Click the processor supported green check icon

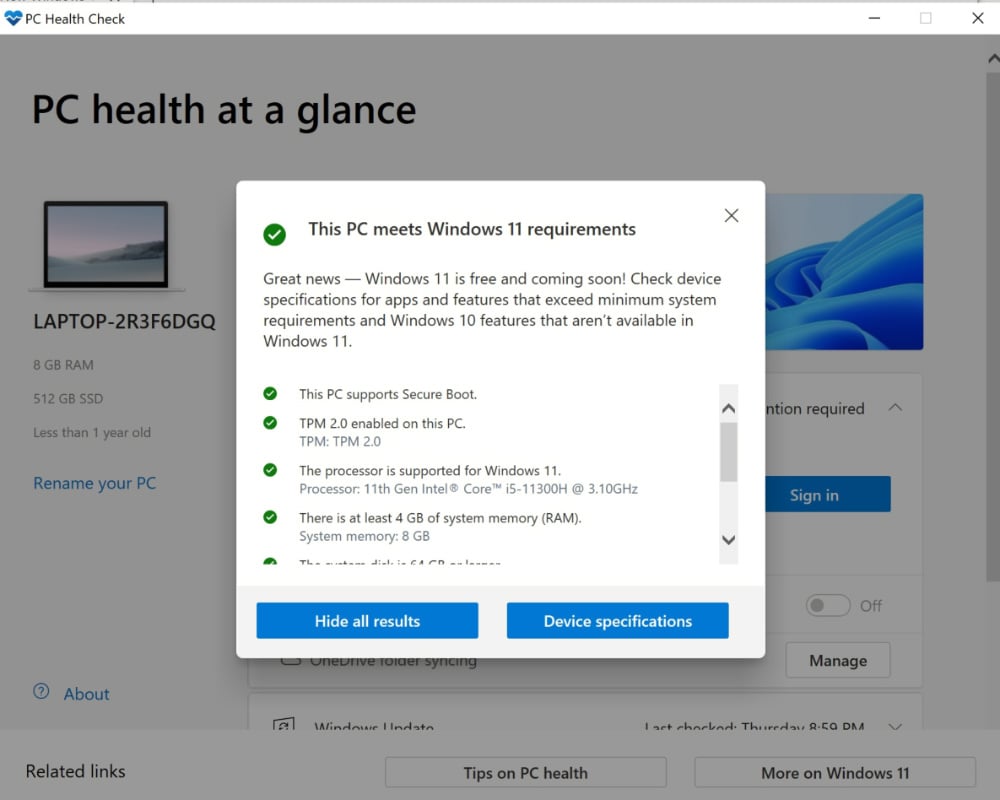[270, 470]
